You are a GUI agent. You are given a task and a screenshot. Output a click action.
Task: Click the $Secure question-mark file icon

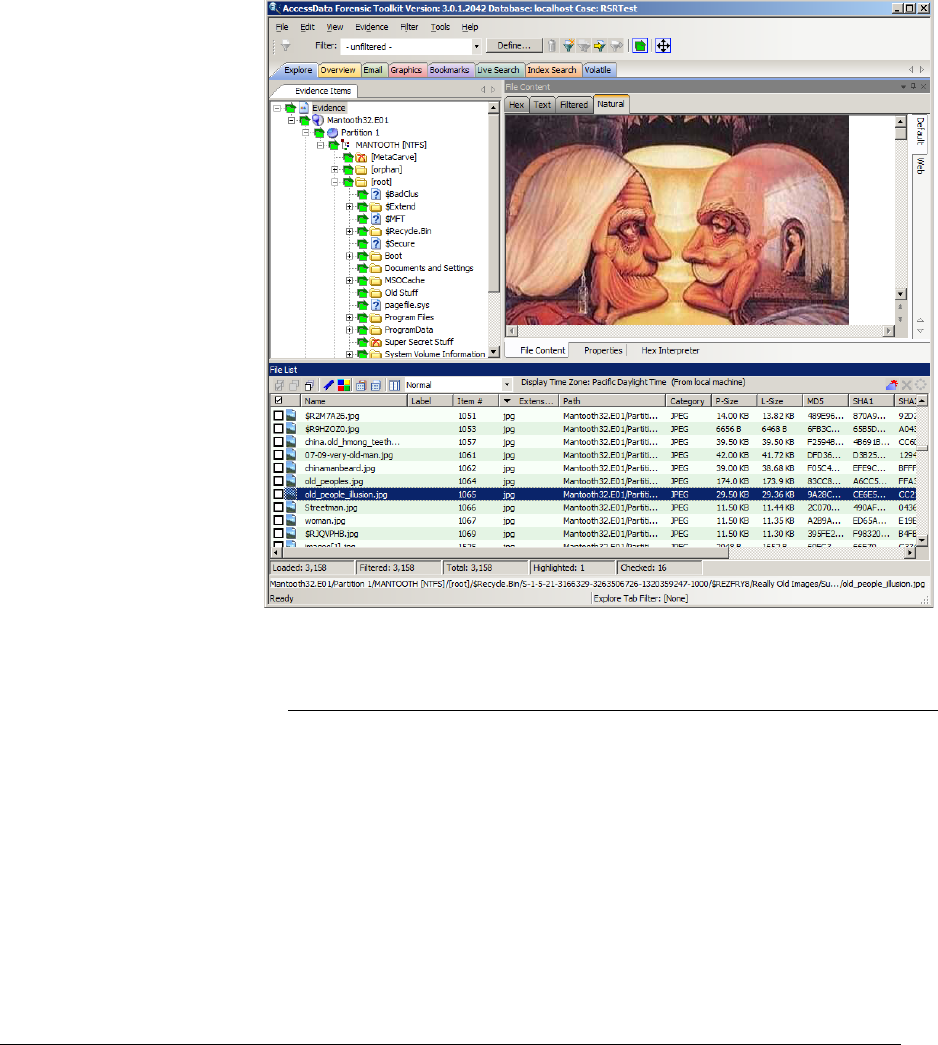pos(376,243)
